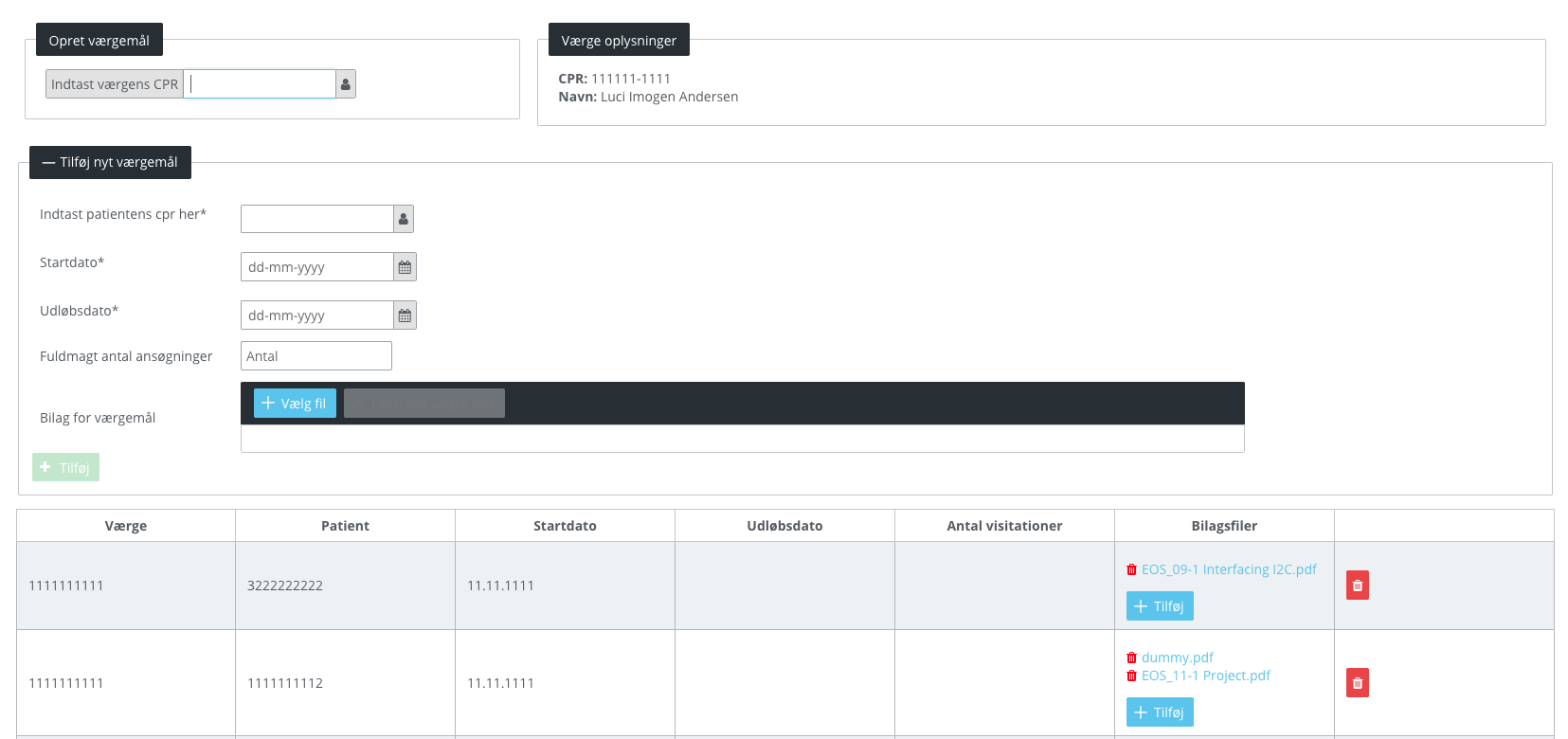The height and width of the screenshot is (739, 1568).
Task: Open the dummy.pdf link
Action: point(1177,658)
